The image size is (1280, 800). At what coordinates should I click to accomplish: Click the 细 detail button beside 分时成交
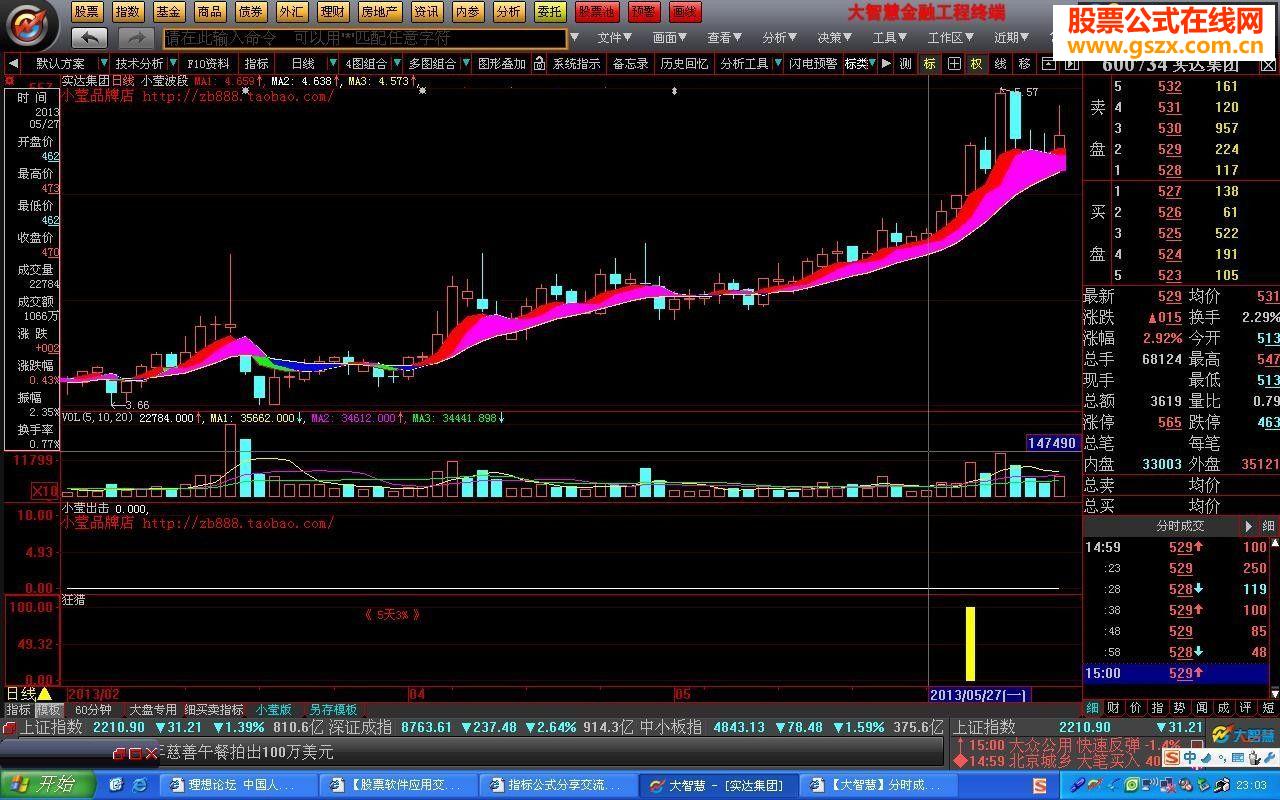click(1269, 526)
